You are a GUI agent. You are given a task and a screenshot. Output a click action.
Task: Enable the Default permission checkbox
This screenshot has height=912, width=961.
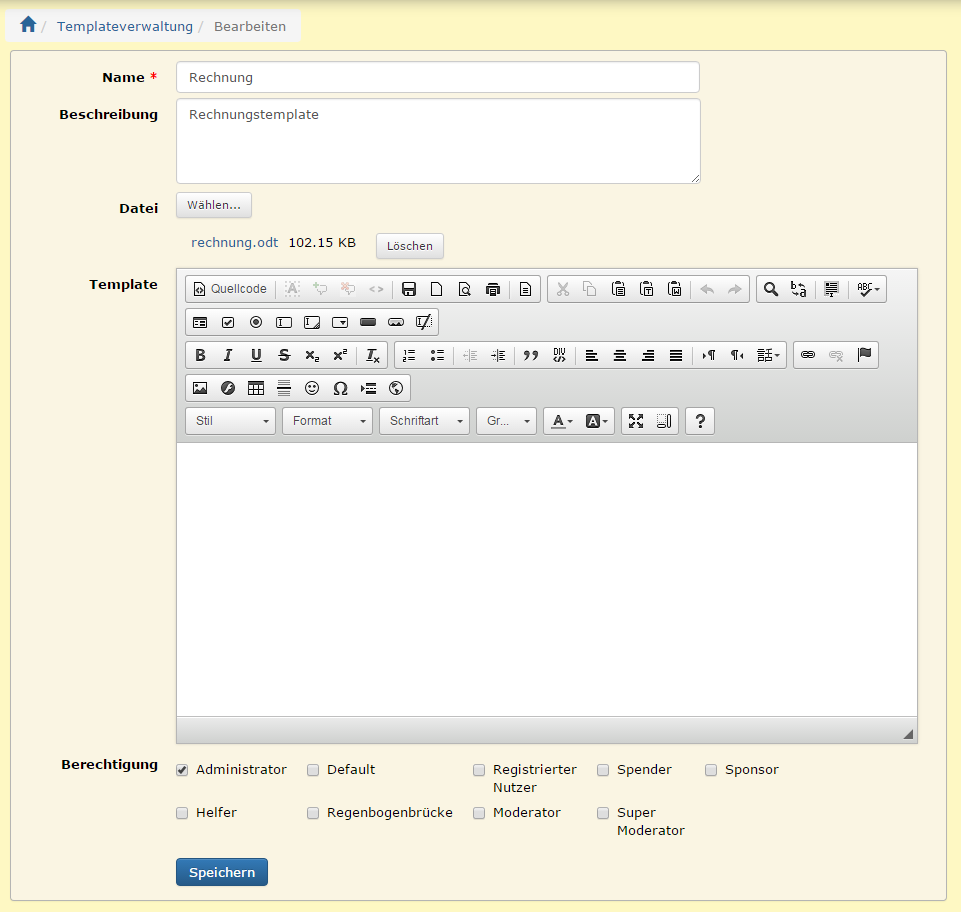click(313, 770)
